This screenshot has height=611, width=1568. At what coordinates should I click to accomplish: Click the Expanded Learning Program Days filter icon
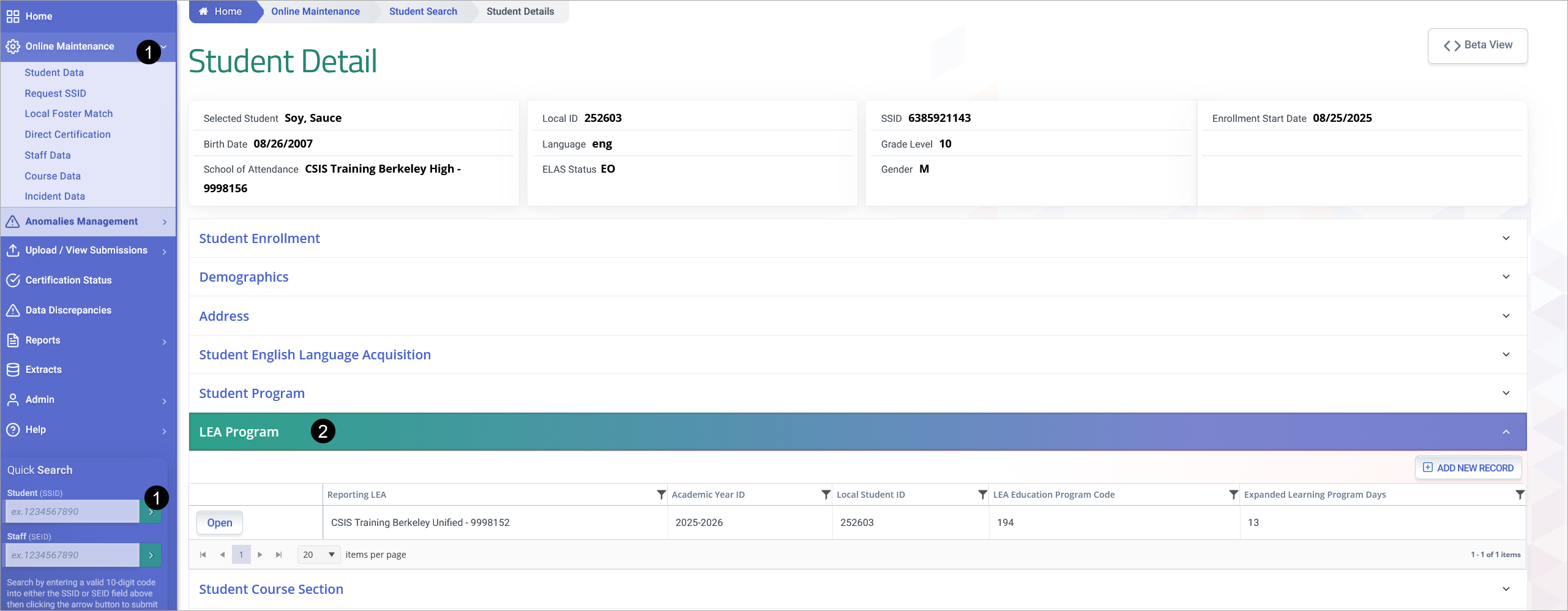tap(1520, 495)
